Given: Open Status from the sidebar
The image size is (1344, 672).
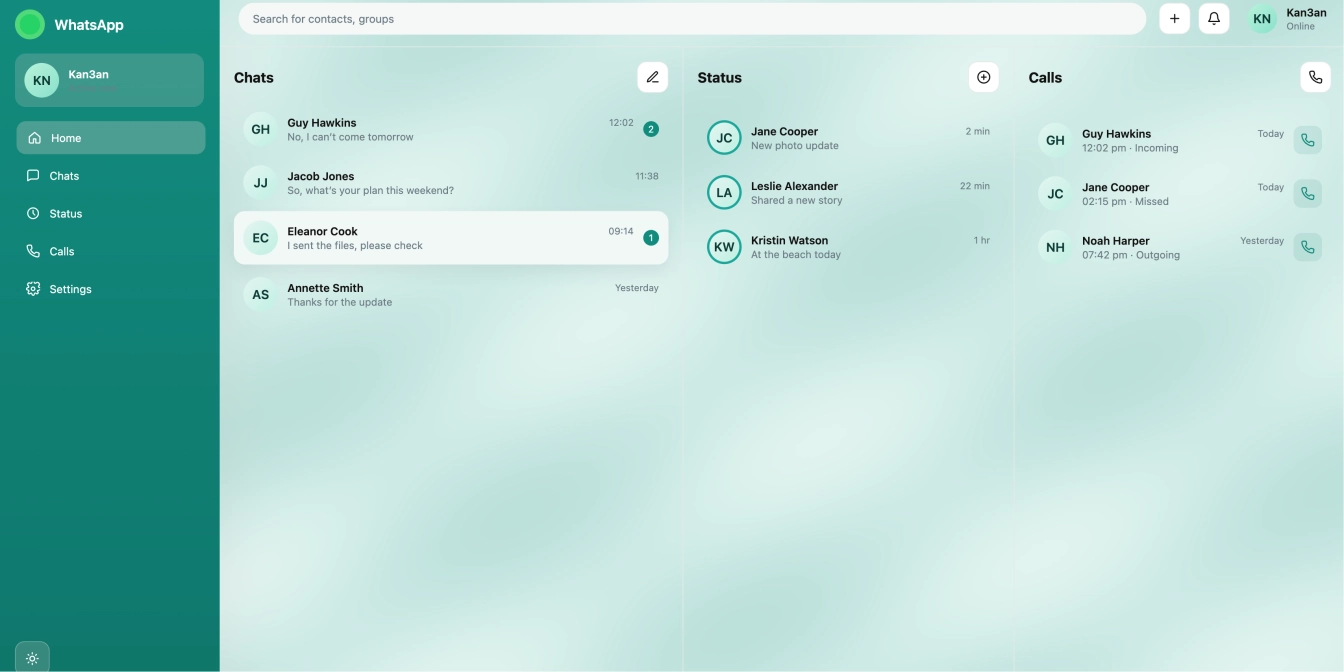Looking at the screenshot, I should pyautogui.click(x=65, y=213).
